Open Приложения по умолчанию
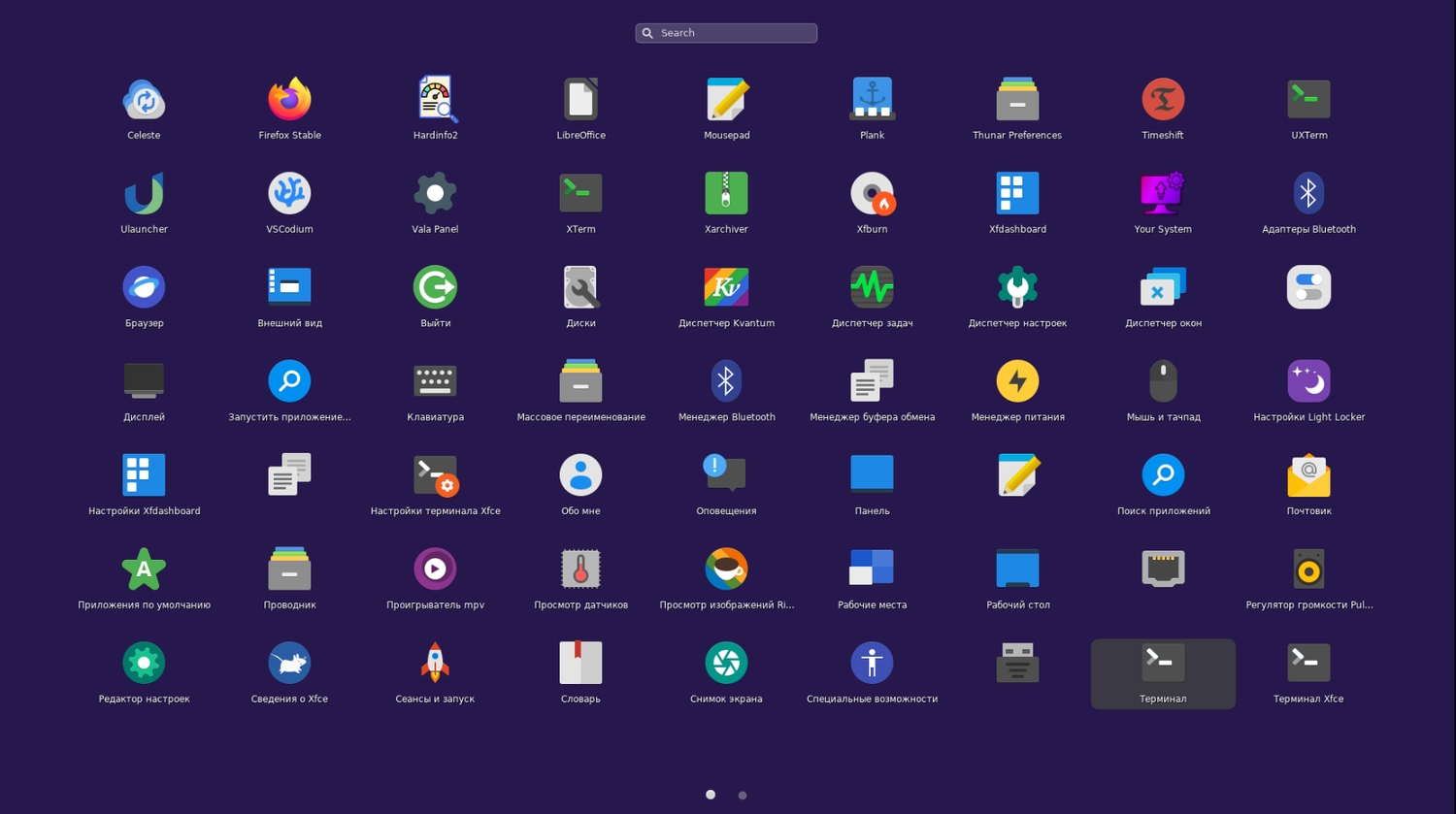The width and height of the screenshot is (1456, 814). coord(144,570)
